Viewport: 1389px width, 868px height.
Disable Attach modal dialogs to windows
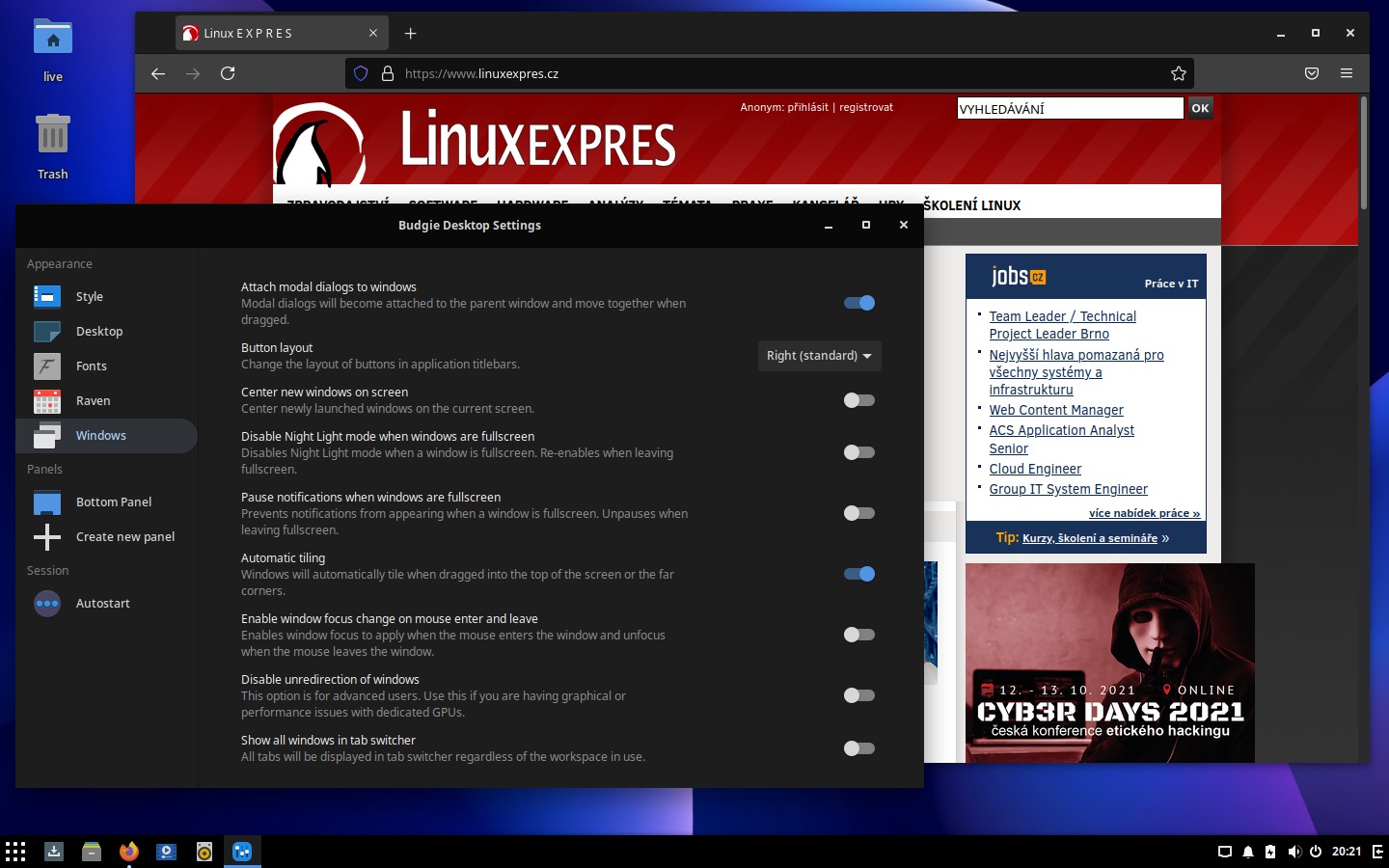[858, 303]
